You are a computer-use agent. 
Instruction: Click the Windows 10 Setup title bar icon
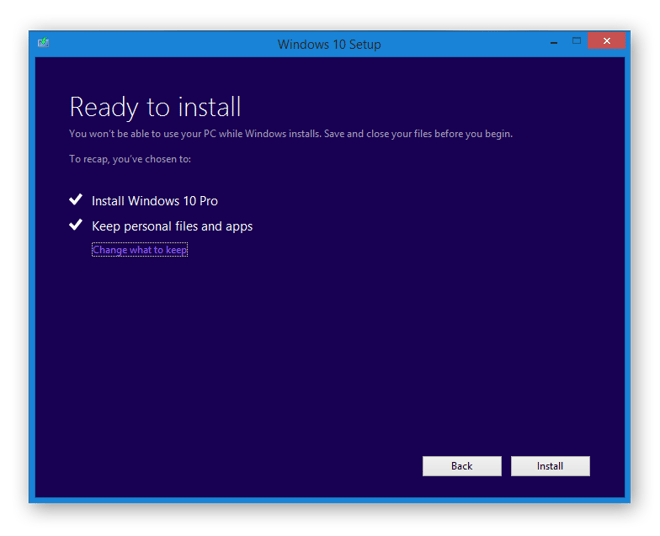(x=43, y=43)
